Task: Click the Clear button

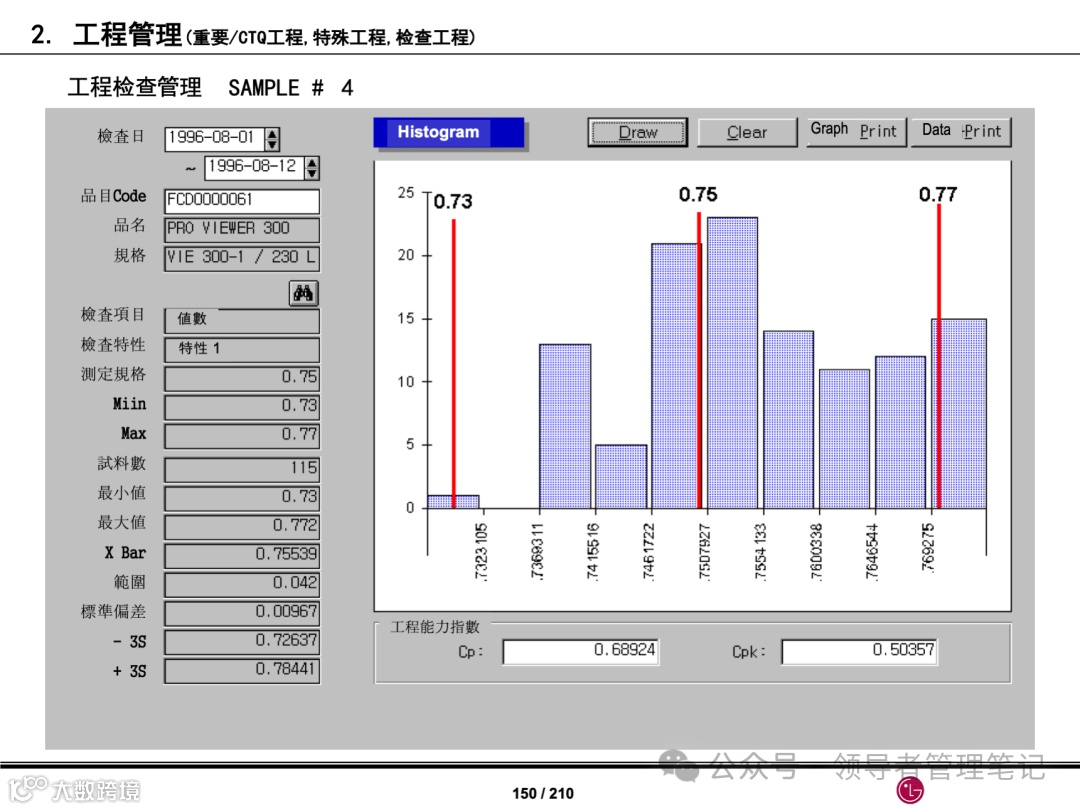Action: (x=747, y=132)
